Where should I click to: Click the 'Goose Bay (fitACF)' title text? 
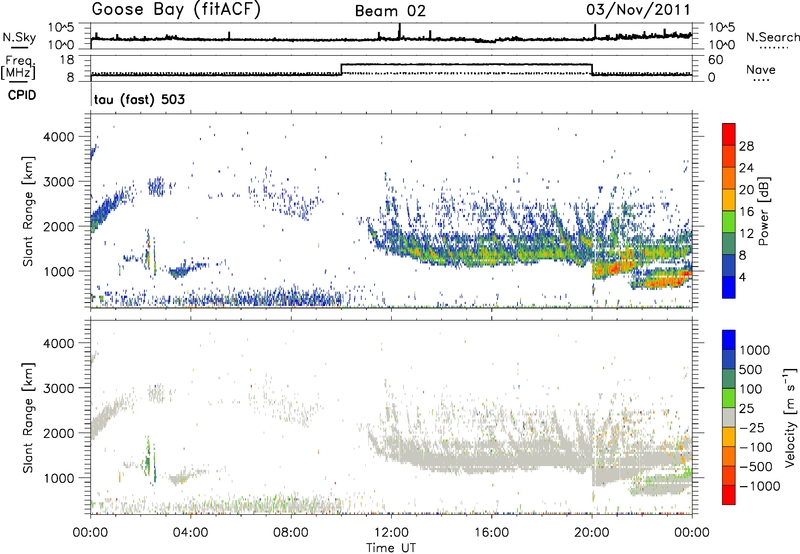pos(176,9)
